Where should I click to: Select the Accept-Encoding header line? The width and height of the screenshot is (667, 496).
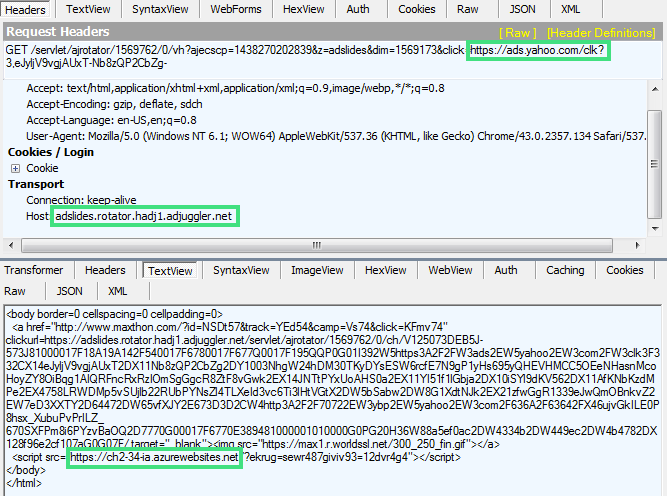pyautogui.click(x=114, y=104)
